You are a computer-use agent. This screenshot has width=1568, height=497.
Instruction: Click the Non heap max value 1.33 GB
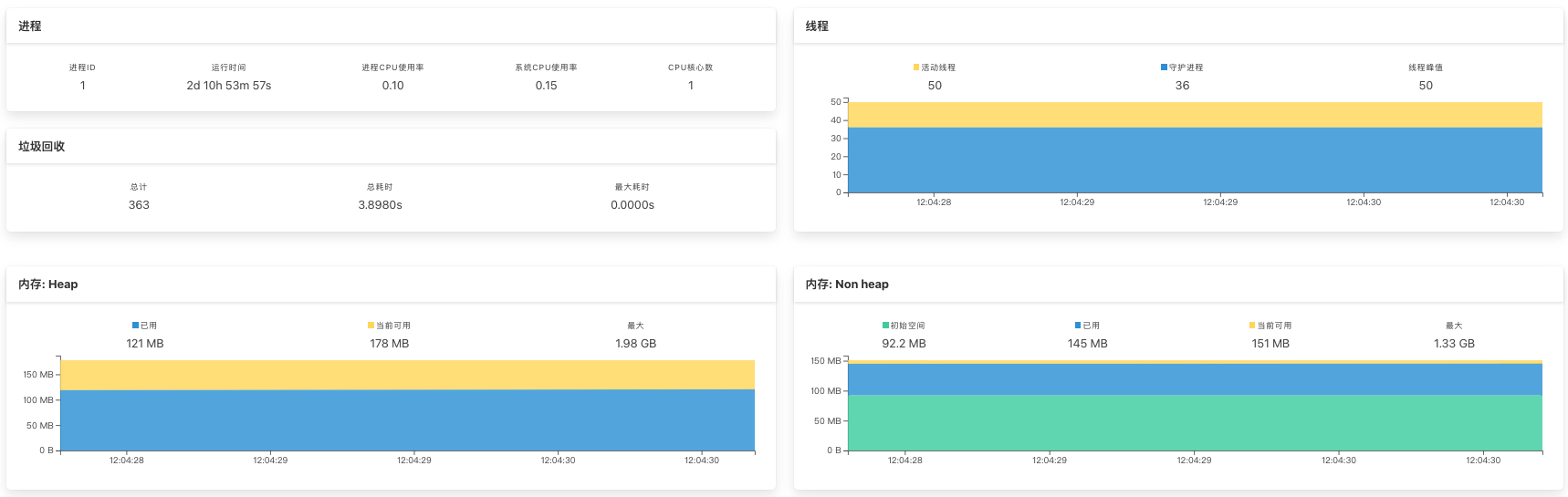1454,344
